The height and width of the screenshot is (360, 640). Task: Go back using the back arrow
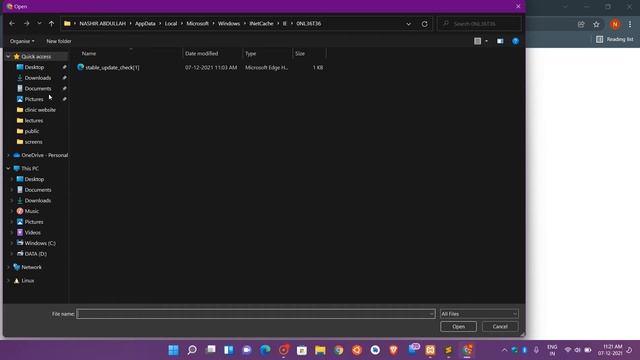point(12,24)
